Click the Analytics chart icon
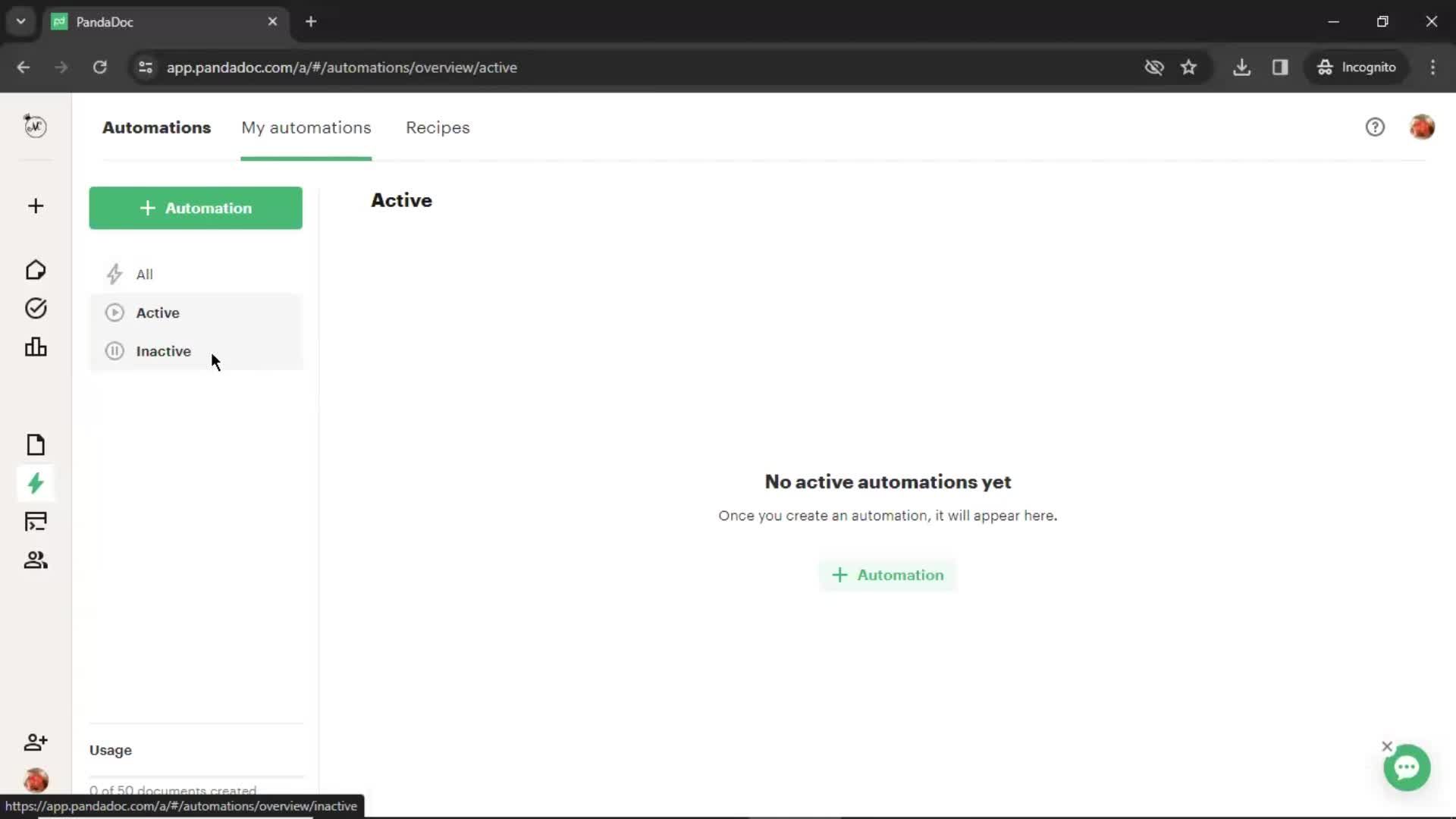The width and height of the screenshot is (1456, 819). click(x=35, y=346)
